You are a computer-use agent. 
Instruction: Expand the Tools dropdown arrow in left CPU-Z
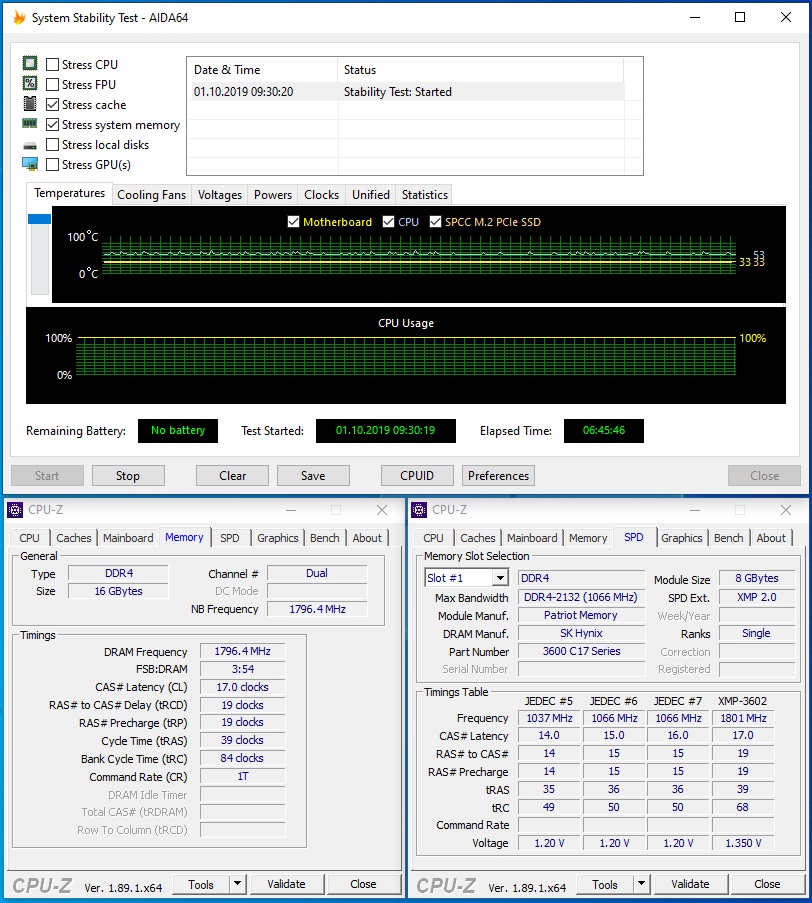point(237,883)
